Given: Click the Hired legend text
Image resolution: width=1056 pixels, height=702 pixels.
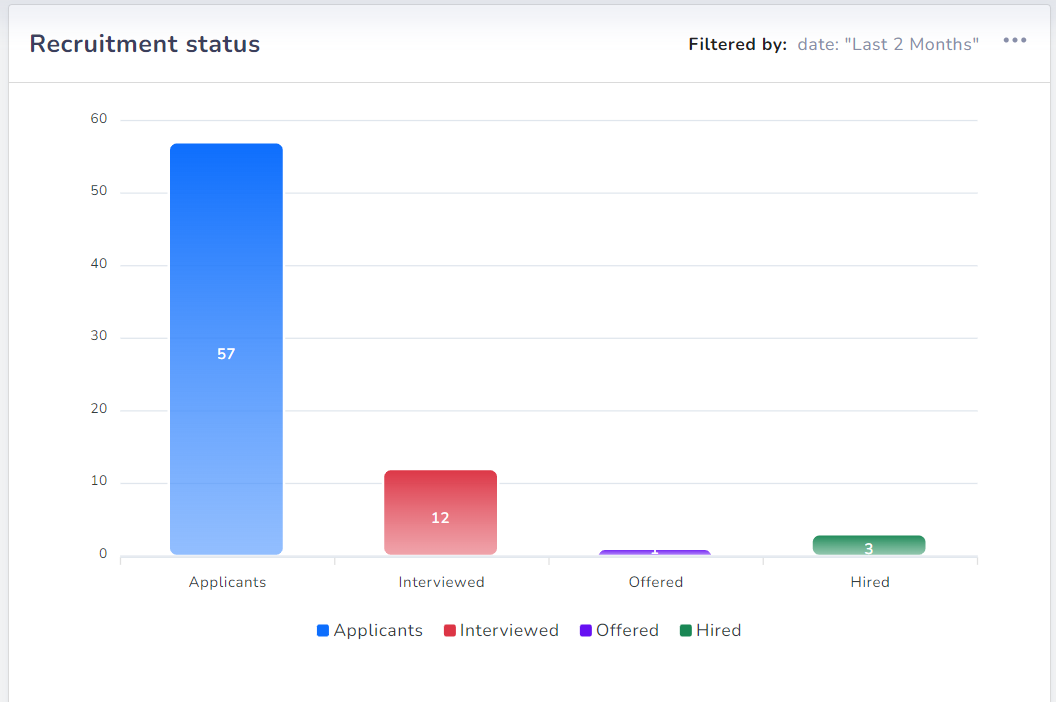Looking at the screenshot, I should pos(721,630).
